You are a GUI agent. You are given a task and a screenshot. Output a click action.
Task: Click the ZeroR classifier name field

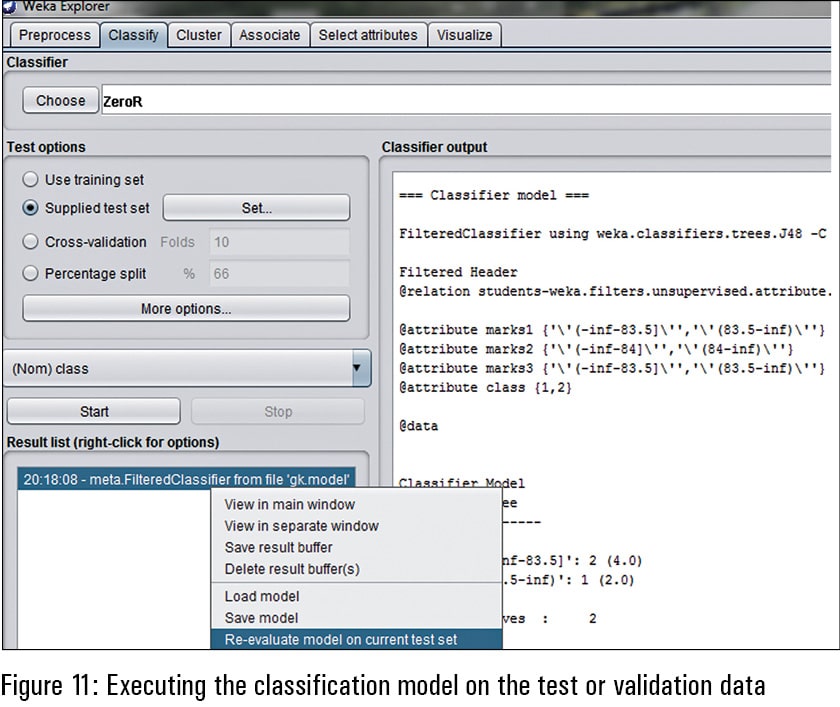(460, 101)
